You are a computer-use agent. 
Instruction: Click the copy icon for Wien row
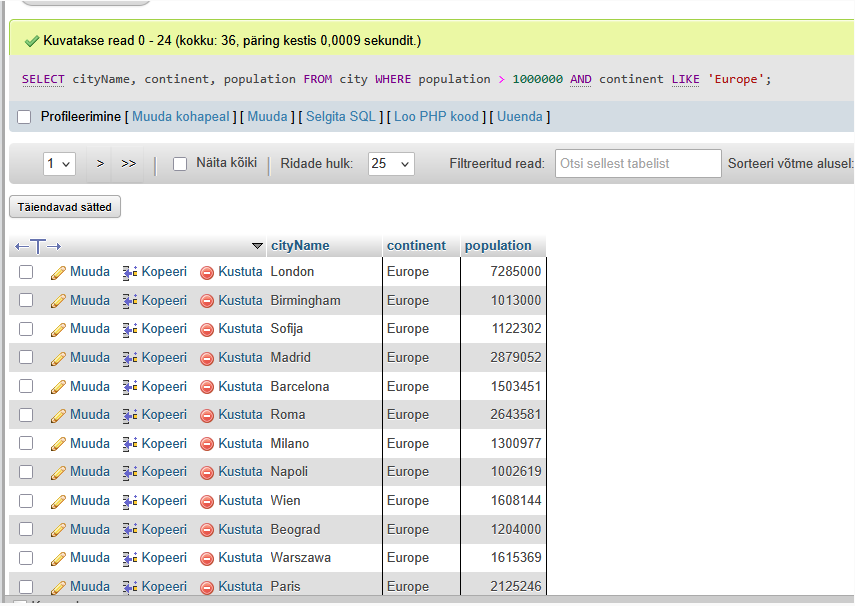130,501
